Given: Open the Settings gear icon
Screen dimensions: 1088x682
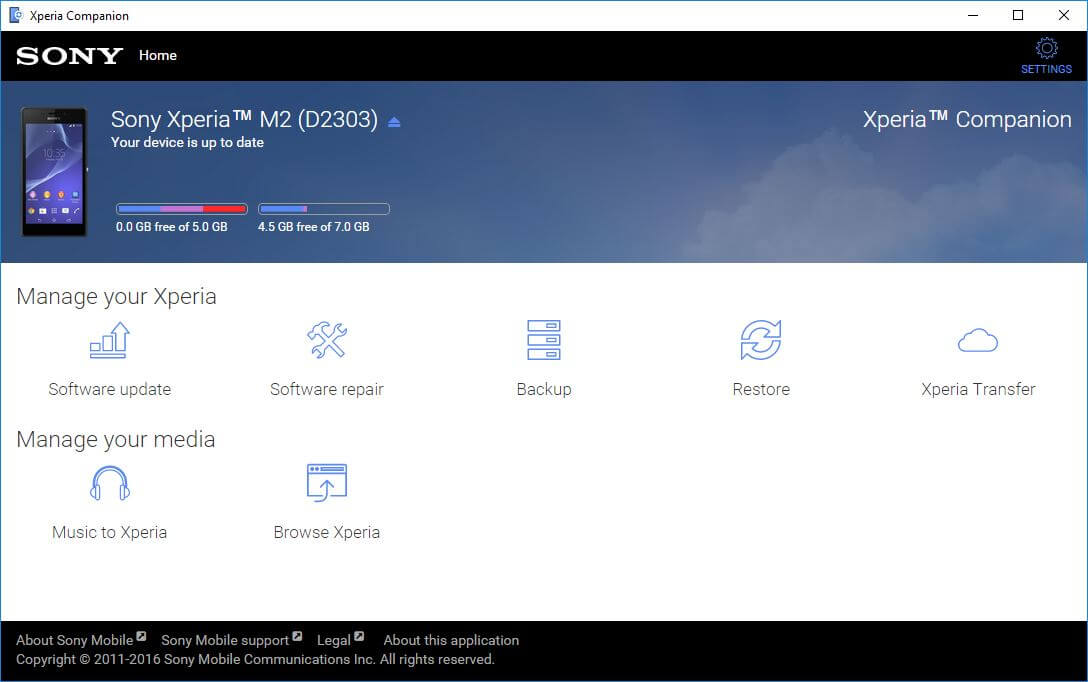Looking at the screenshot, I should pyautogui.click(x=1046, y=48).
